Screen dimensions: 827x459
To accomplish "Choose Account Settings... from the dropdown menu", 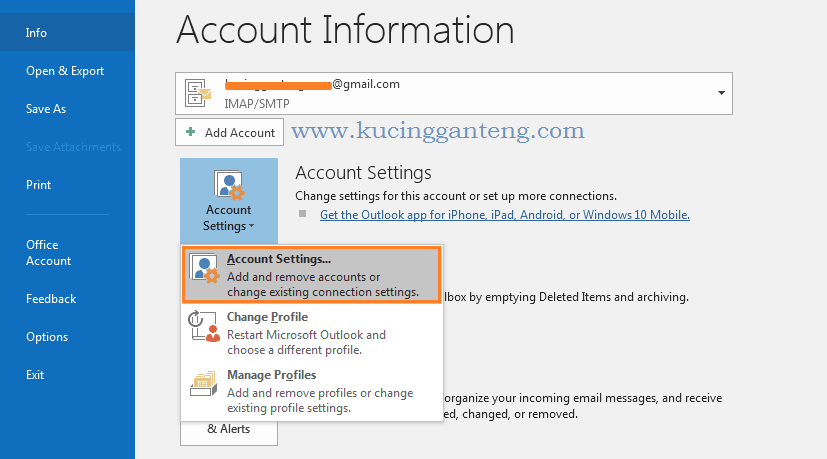I will coord(311,275).
